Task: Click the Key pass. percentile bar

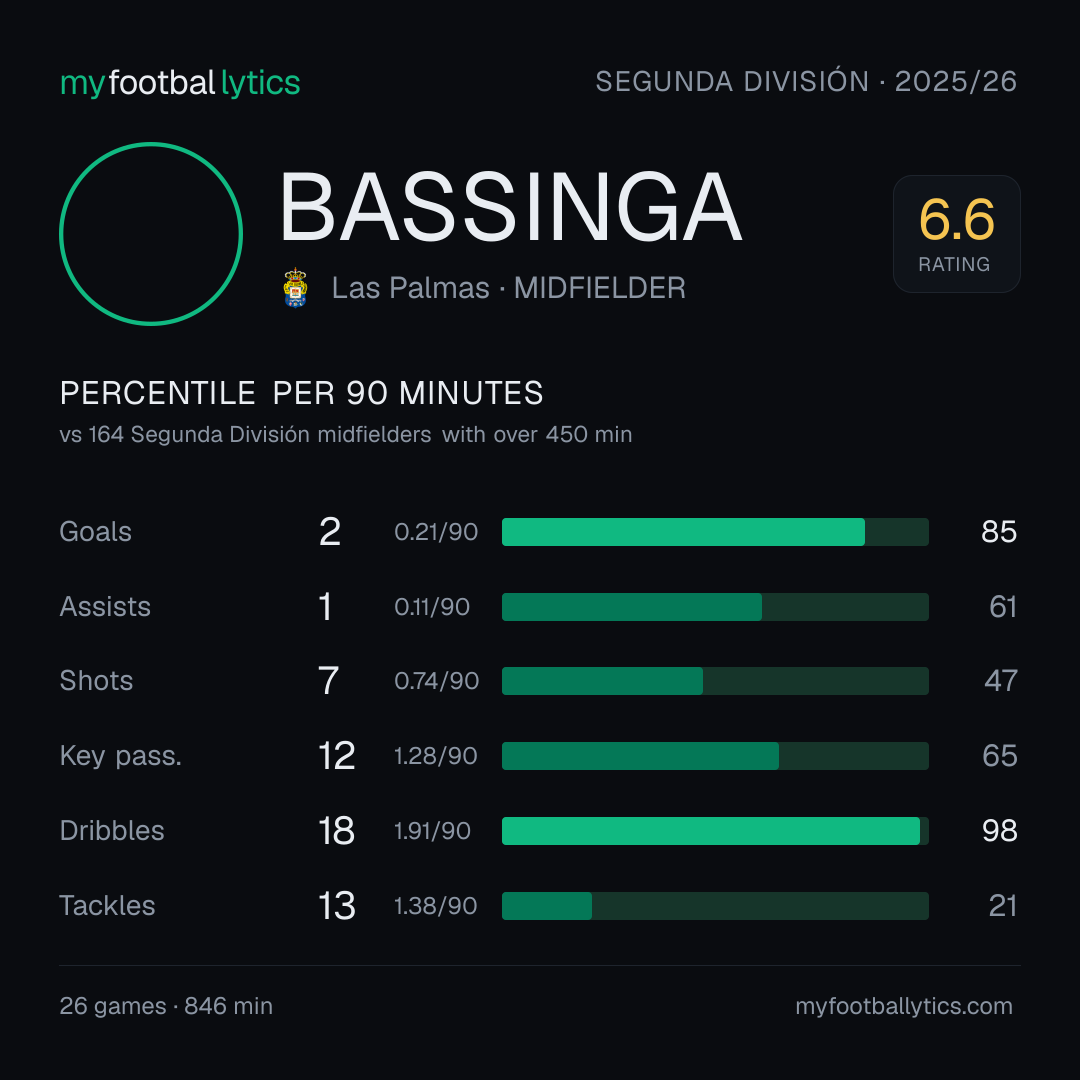Action: [715, 756]
